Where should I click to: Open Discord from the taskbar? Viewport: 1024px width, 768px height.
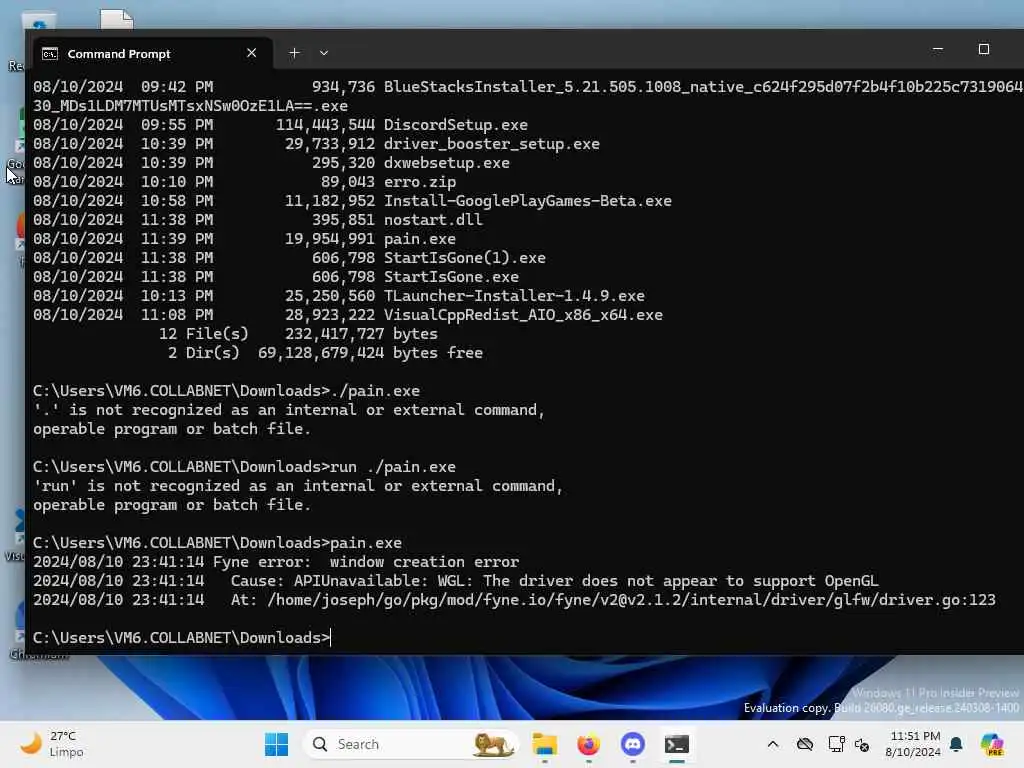click(x=632, y=744)
